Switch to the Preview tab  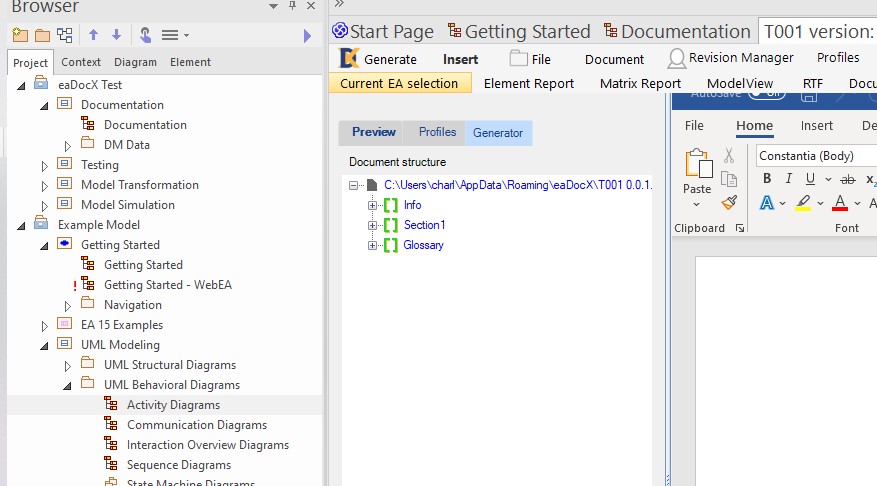pos(374,132)
